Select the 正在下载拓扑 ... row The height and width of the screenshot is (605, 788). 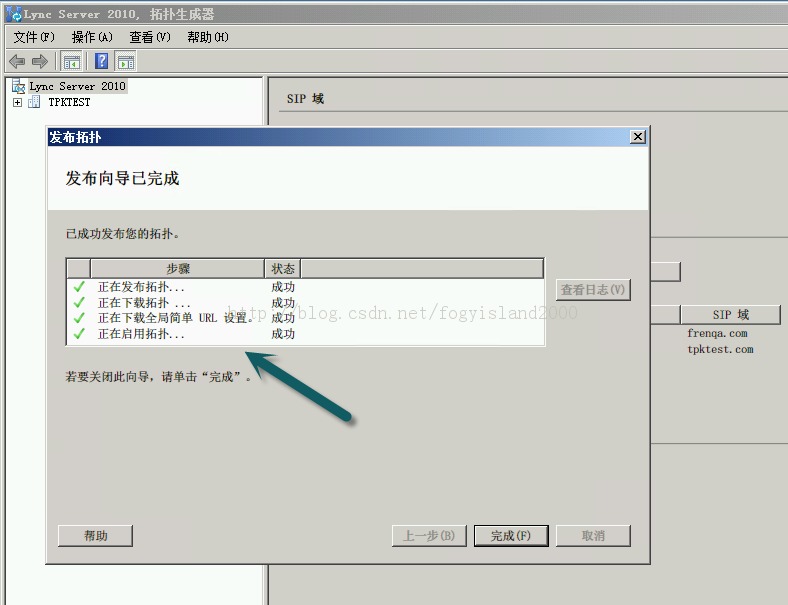point(305,302)
